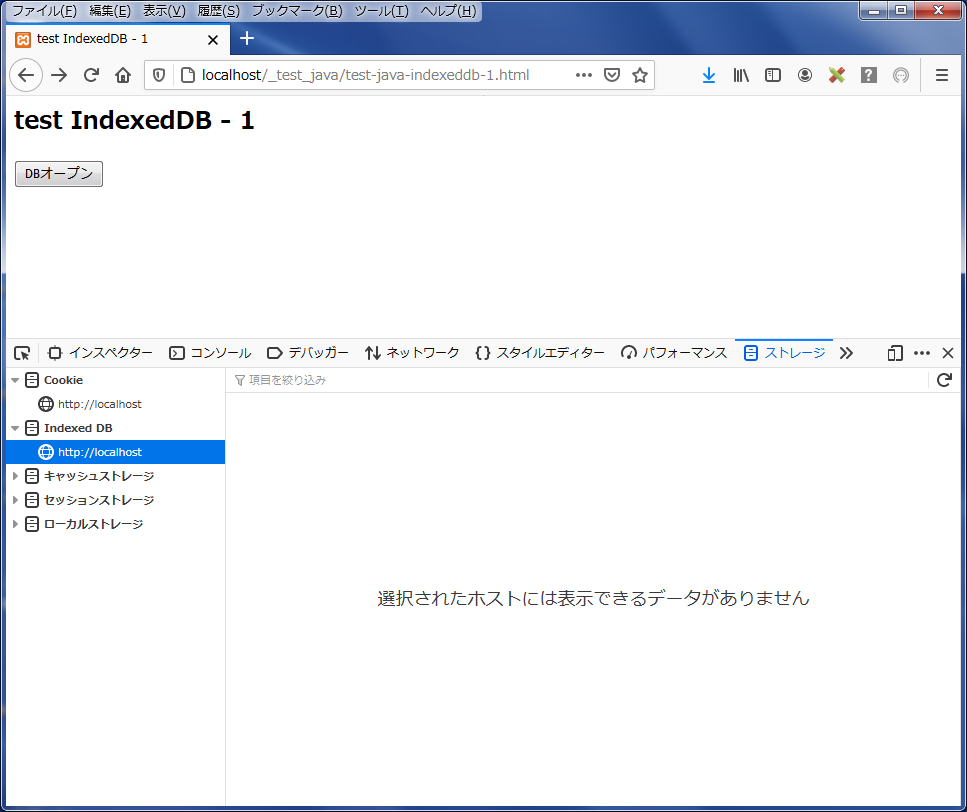Click the grey circular extension icon

[901, 75]
